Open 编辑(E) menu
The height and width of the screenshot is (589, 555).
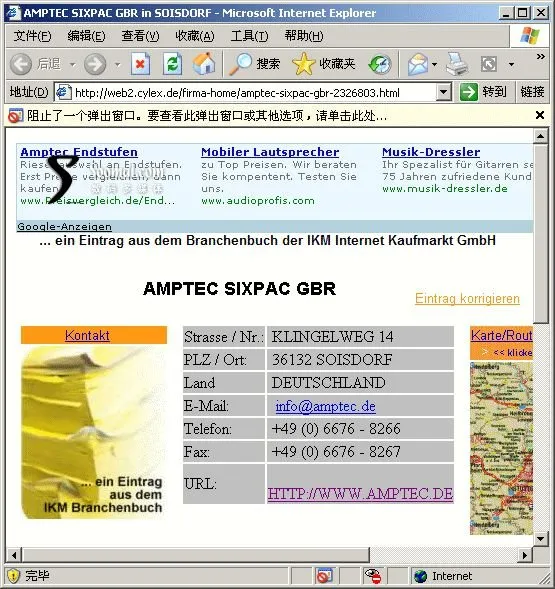86,36
